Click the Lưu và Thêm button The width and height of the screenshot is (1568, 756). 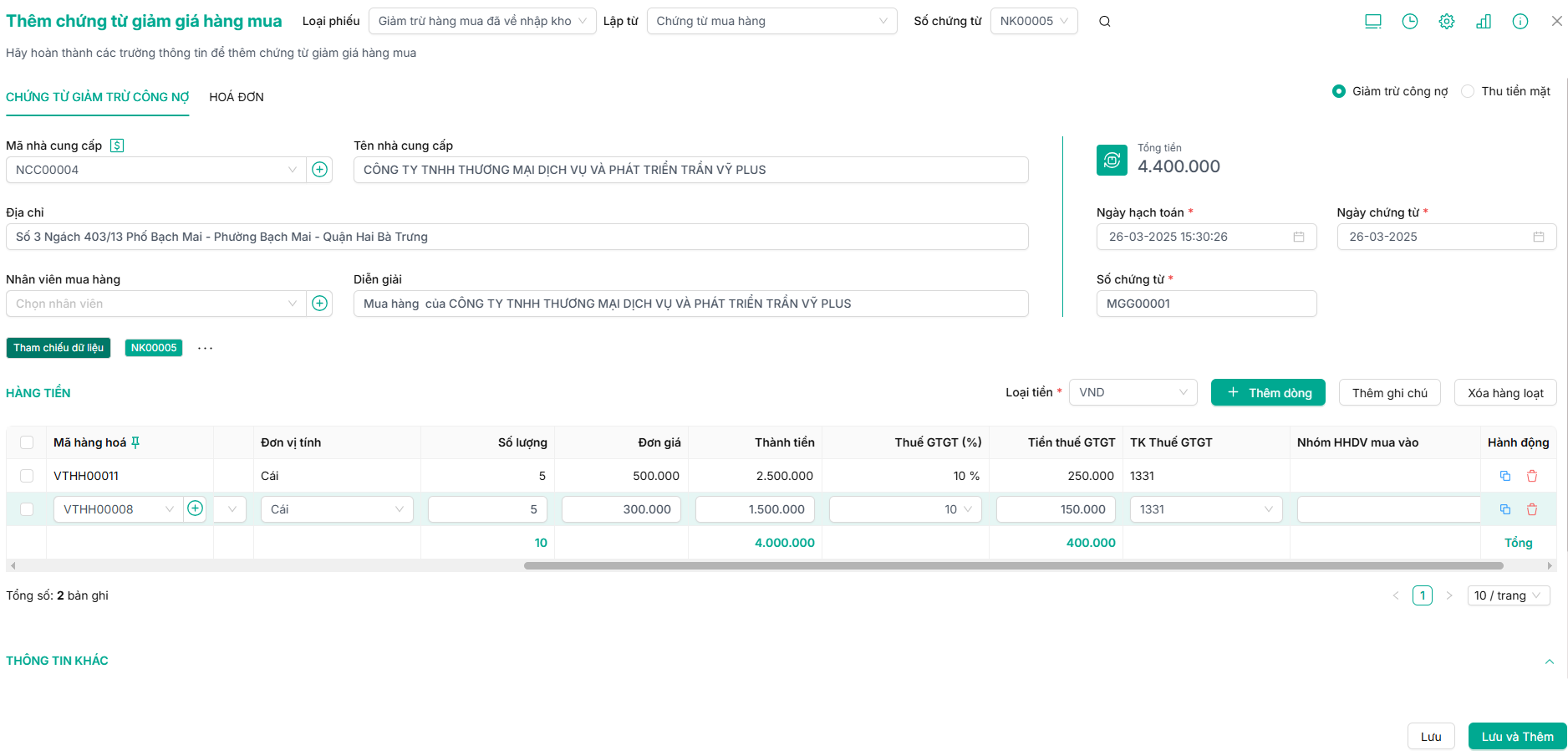pyautogui.click(x=1516, y=736)
